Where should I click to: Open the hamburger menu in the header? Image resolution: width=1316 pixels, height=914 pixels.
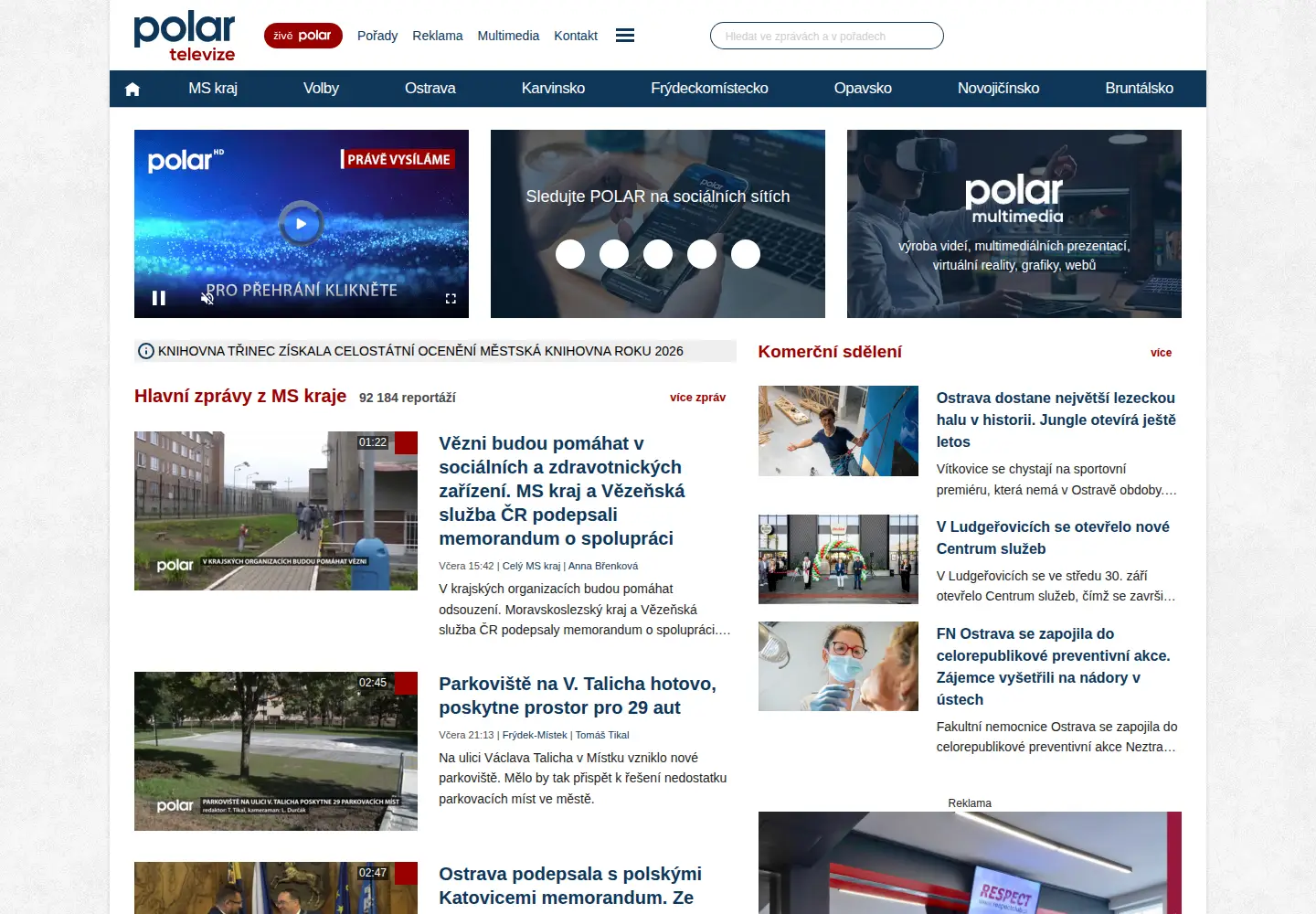coord(625,36)
